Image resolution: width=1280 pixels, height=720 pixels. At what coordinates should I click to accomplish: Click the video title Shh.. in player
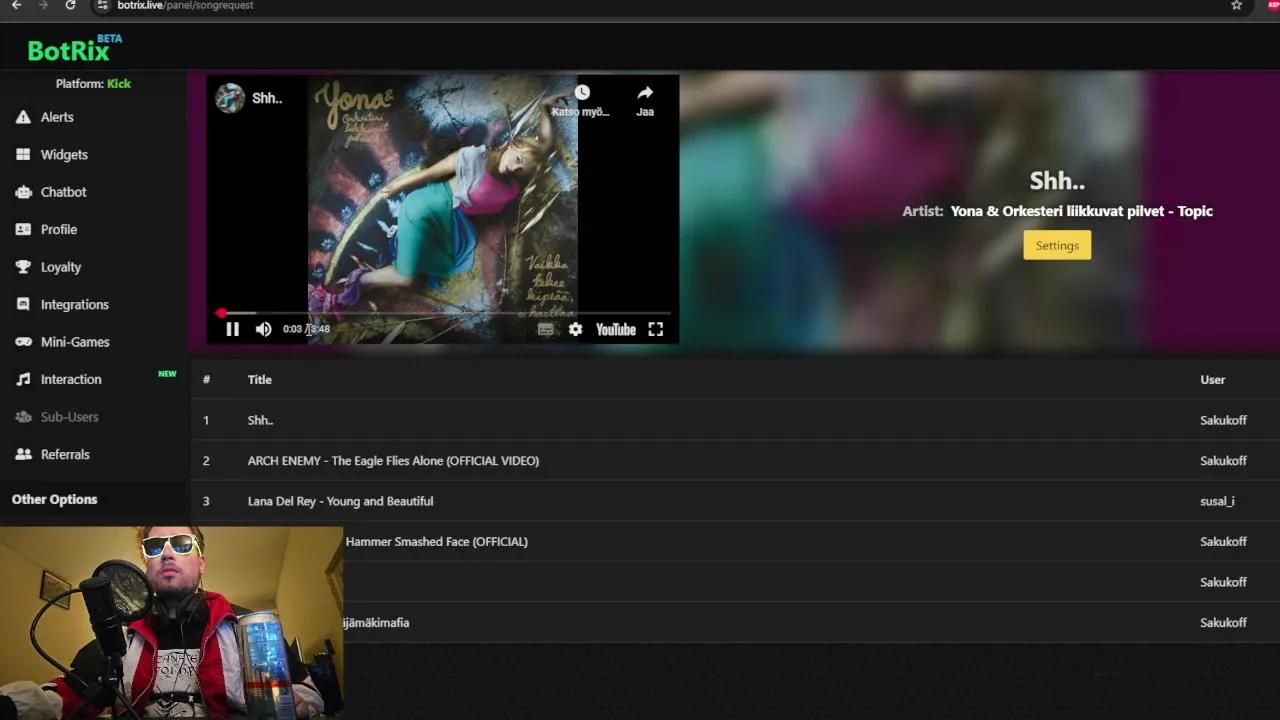coord(267,98)
